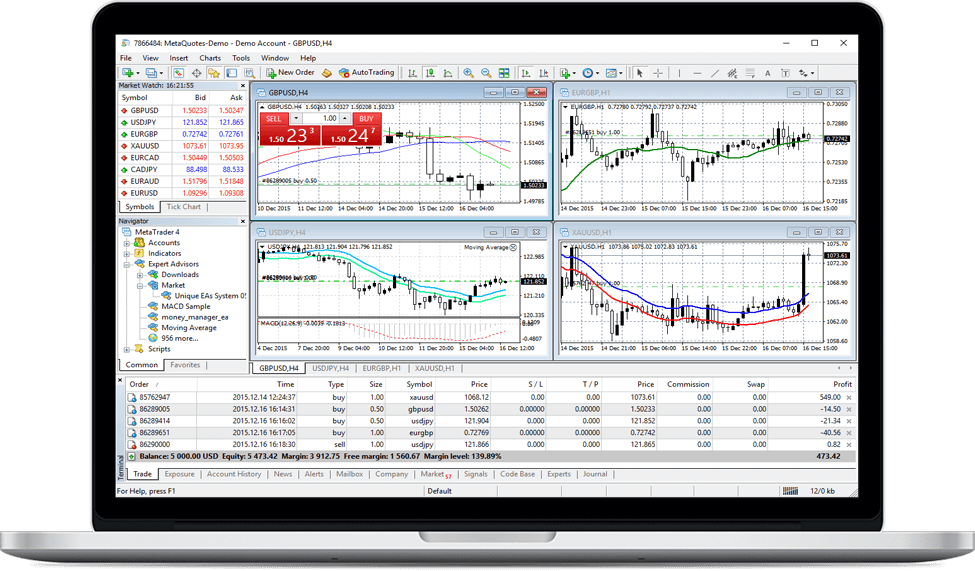This screenshot has height=571, width=975.
Task: Toggle the Navigator star-folder toolbar icon
Action: [214, 73]
